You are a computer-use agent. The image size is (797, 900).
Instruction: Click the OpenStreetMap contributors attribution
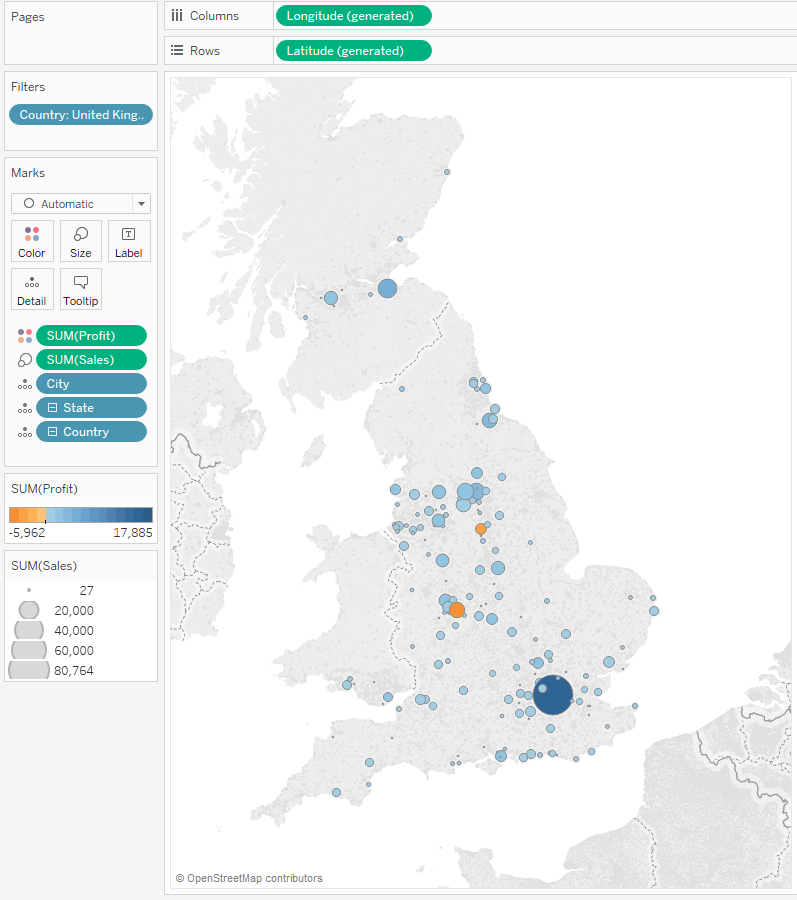tap(249, 878)
